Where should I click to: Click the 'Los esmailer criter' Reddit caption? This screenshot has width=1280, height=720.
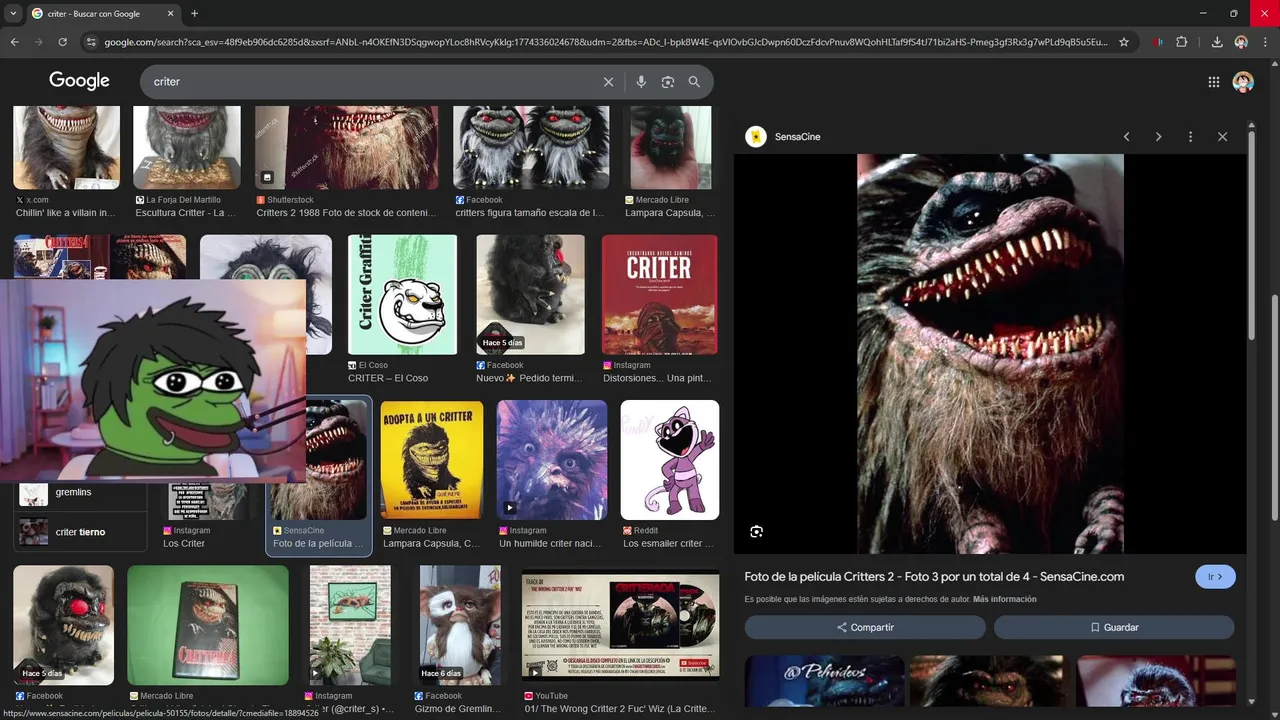click(x=668, y=544)
